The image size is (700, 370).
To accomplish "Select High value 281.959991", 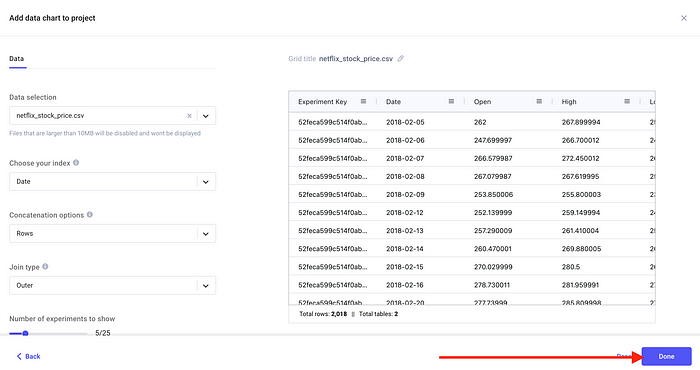I will click(580, 285).
